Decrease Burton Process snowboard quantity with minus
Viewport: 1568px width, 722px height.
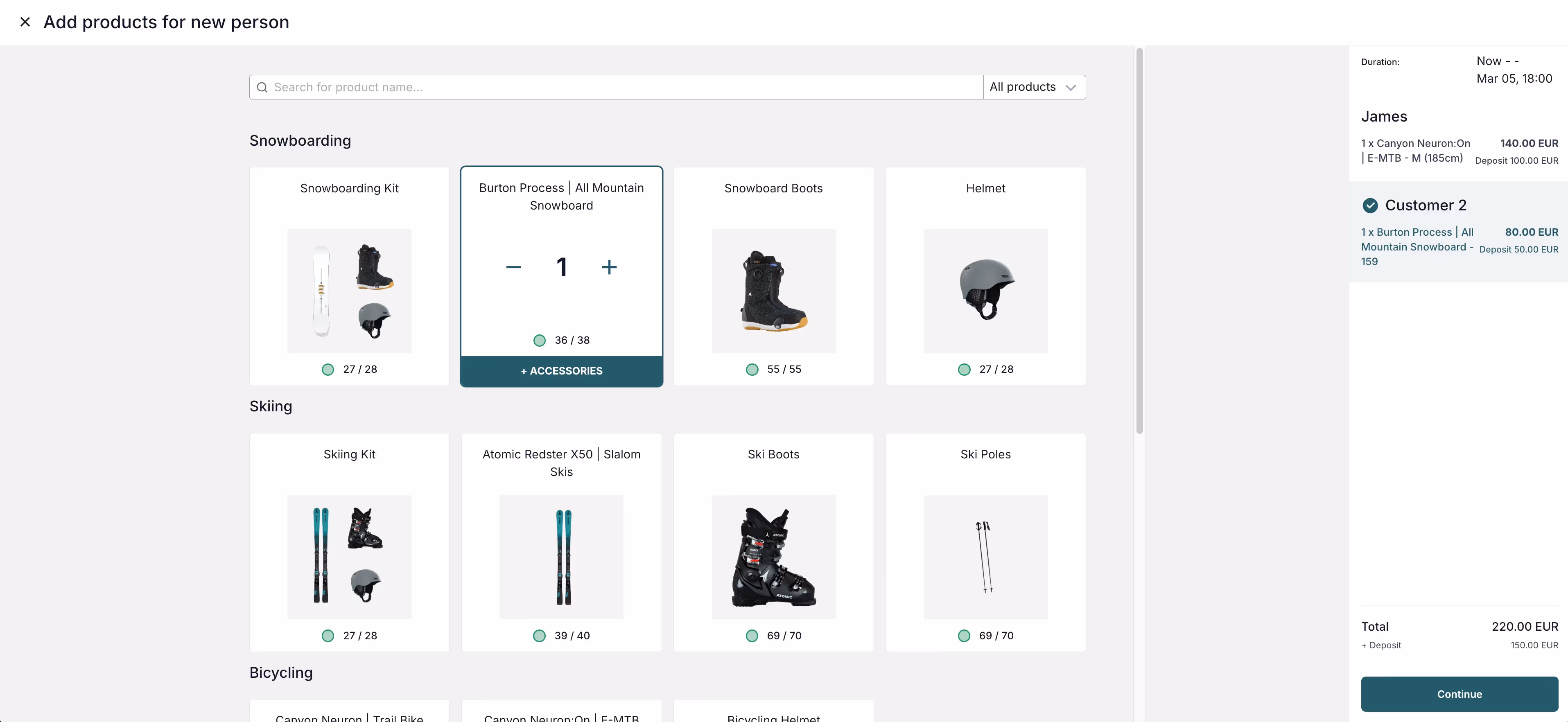click(513, 266)
